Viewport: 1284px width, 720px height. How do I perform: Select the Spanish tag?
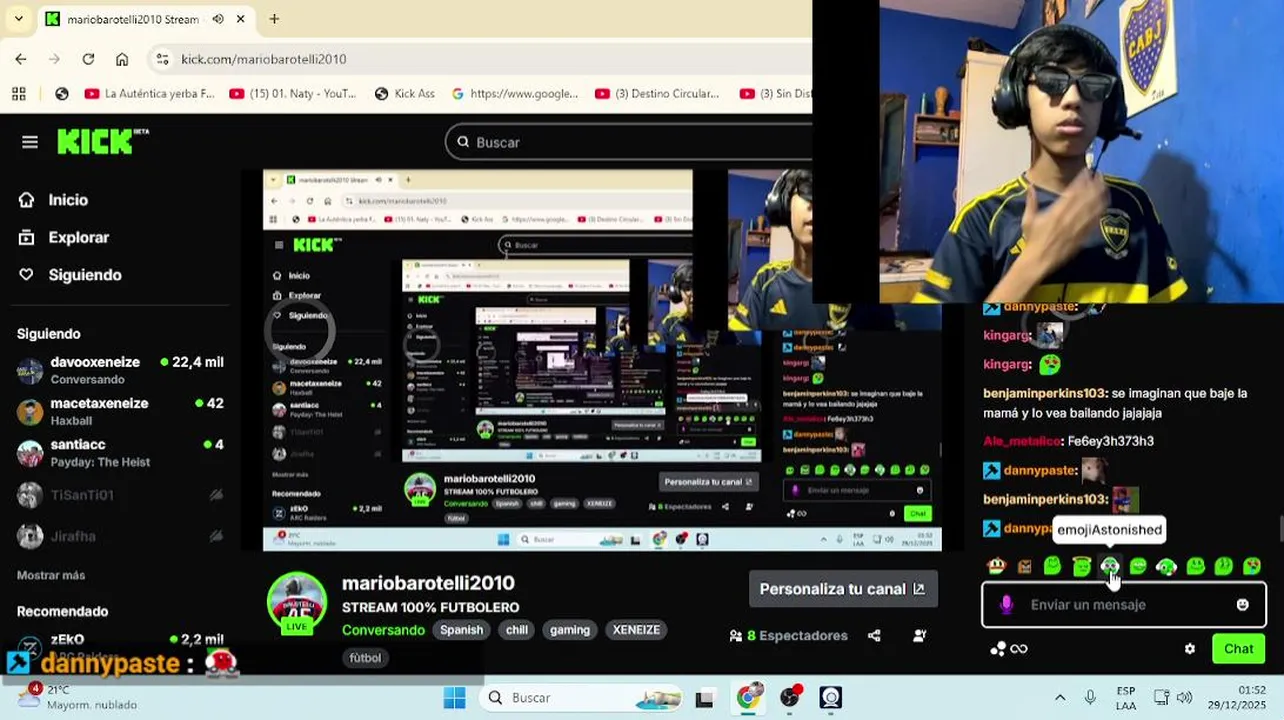click(x=461, y=630)
